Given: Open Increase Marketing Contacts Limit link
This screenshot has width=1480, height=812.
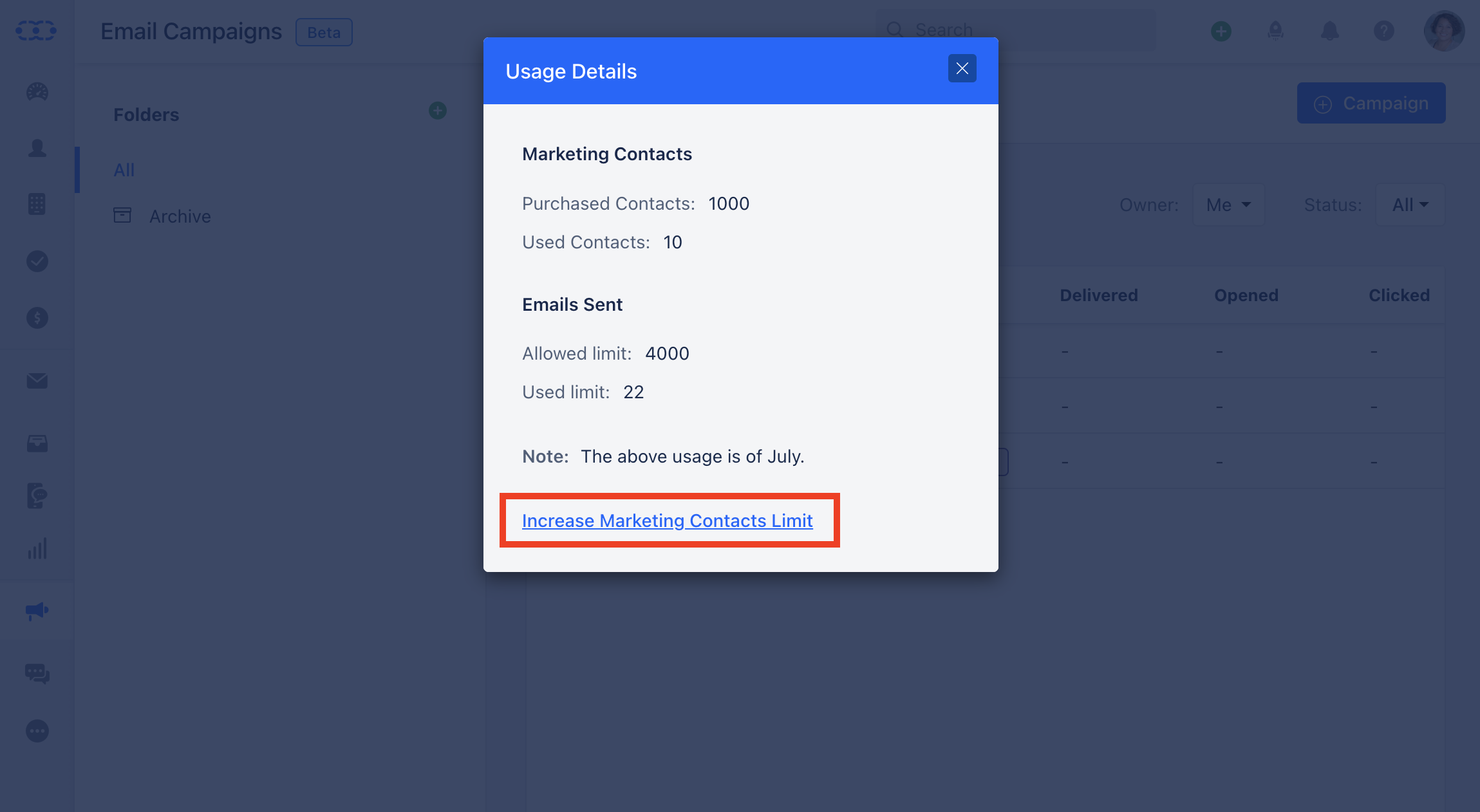Looking at the screenshot, I should pyautogui.click(x=667, y=521).
